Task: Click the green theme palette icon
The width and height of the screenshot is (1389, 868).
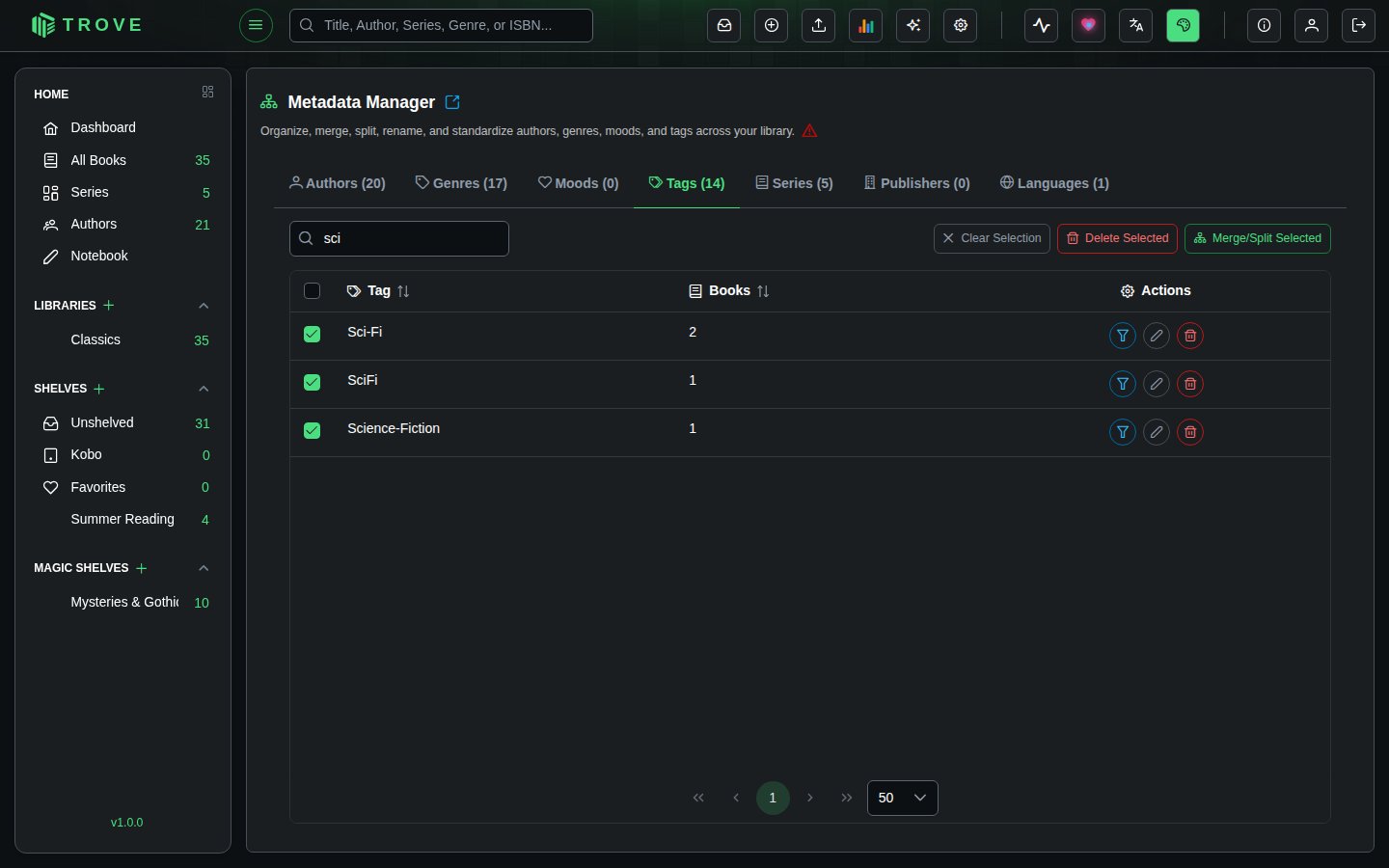Action: pyautogui.click(x=1184, y=25)
